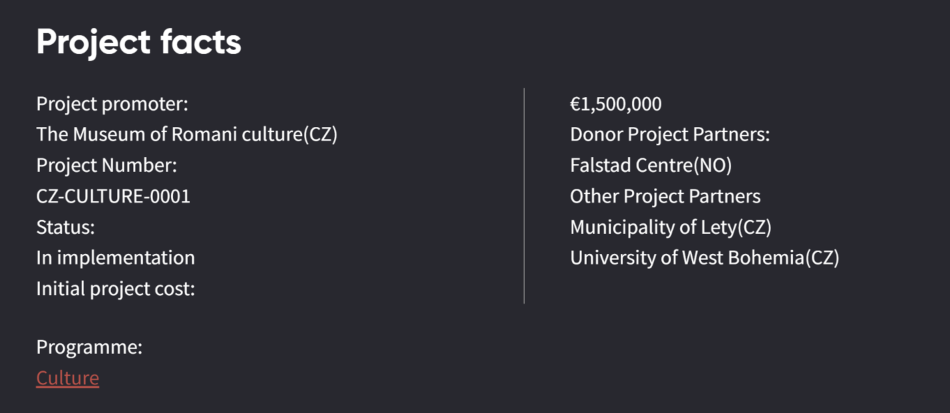The image size is (950, 413).
Task: Select the Status label
Action: coord(65,227)
